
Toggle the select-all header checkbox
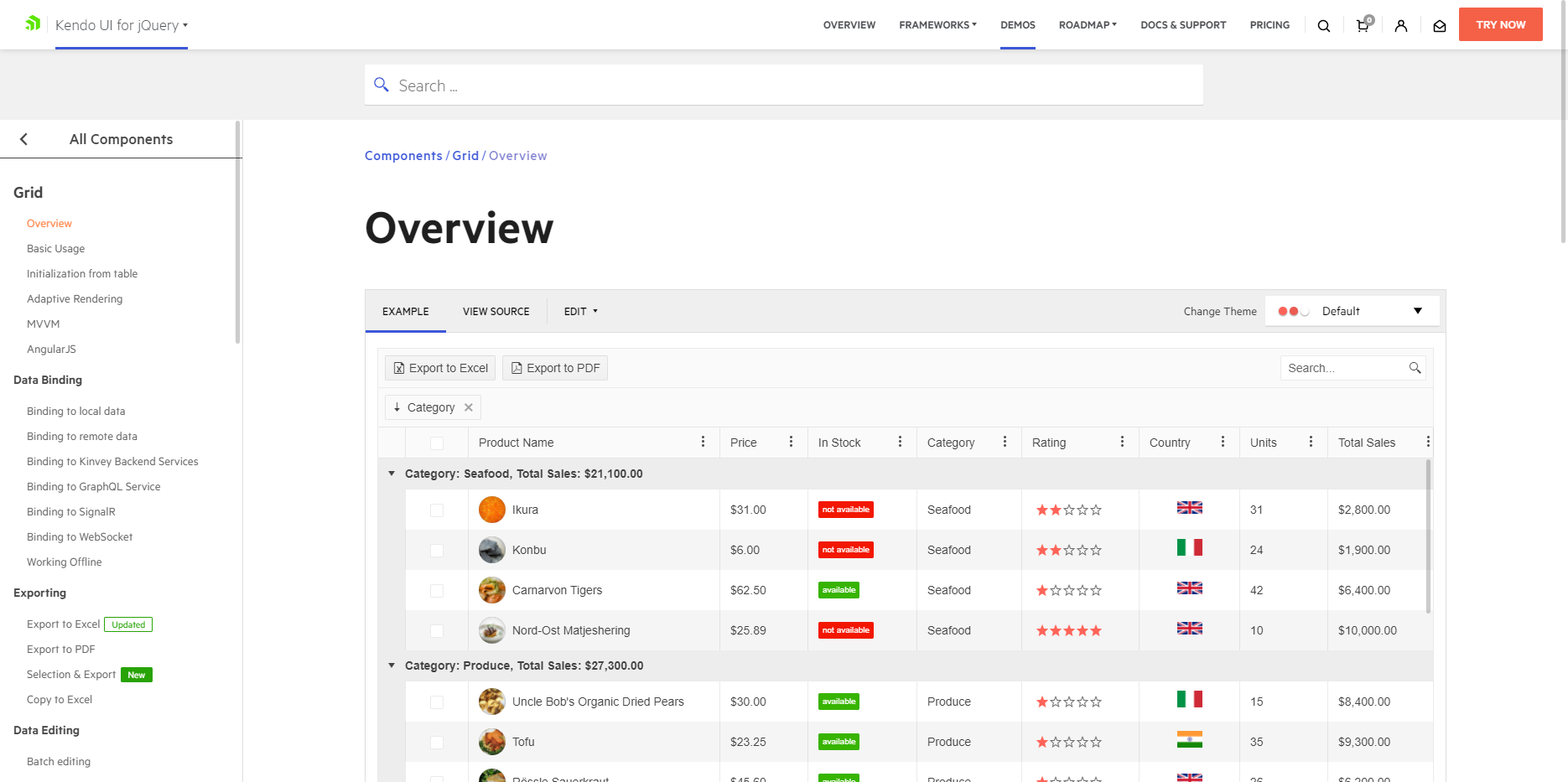437,443
